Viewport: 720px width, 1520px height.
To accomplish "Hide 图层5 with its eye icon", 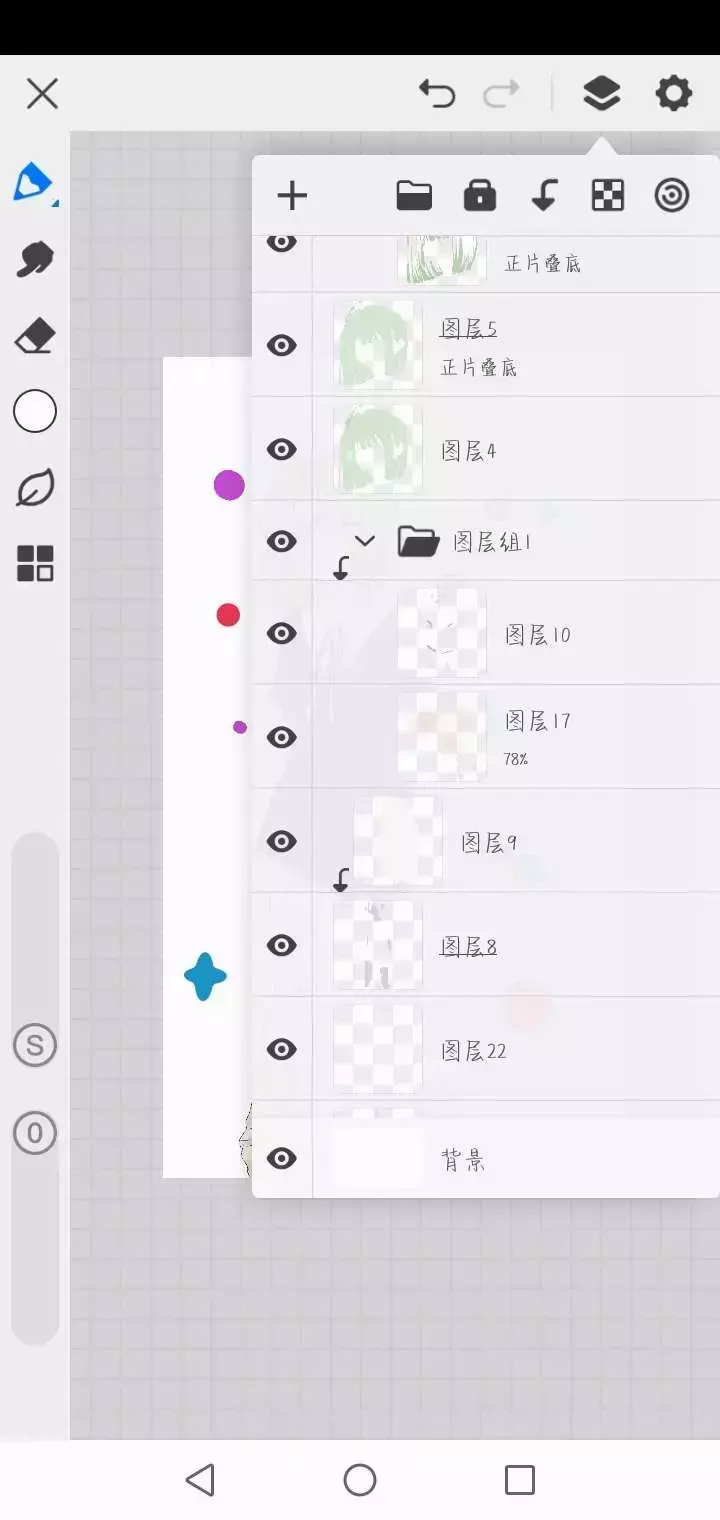I will 282,345.
